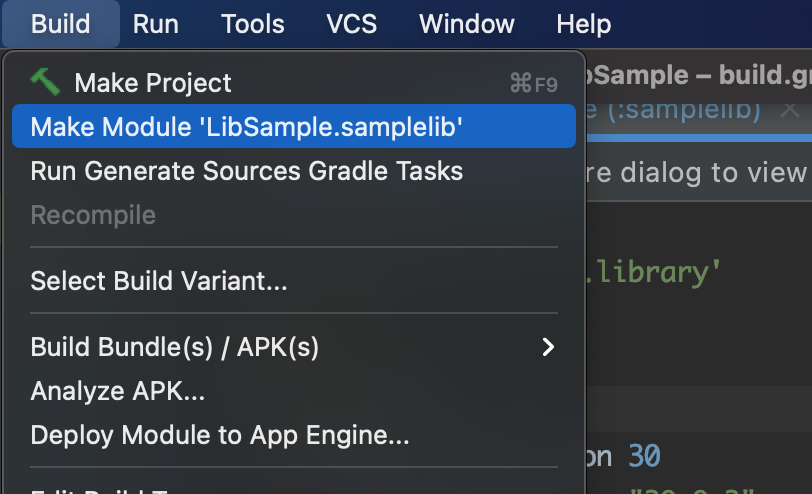Open the Window menu in menu bar
This screenshot has width=812, height=494.
pyautogui.click(x=467, y=24)
